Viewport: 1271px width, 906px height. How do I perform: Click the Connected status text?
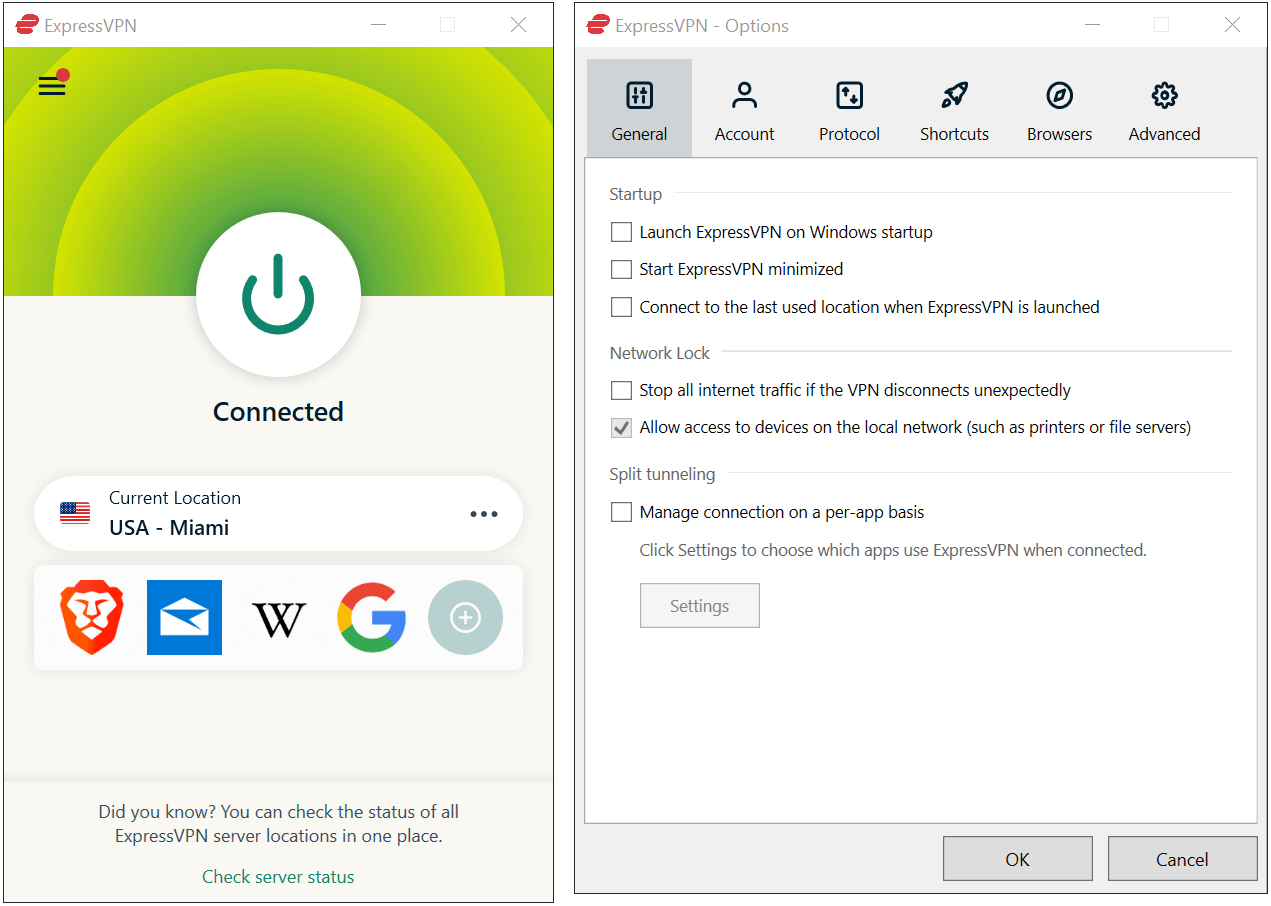[278, 412]
